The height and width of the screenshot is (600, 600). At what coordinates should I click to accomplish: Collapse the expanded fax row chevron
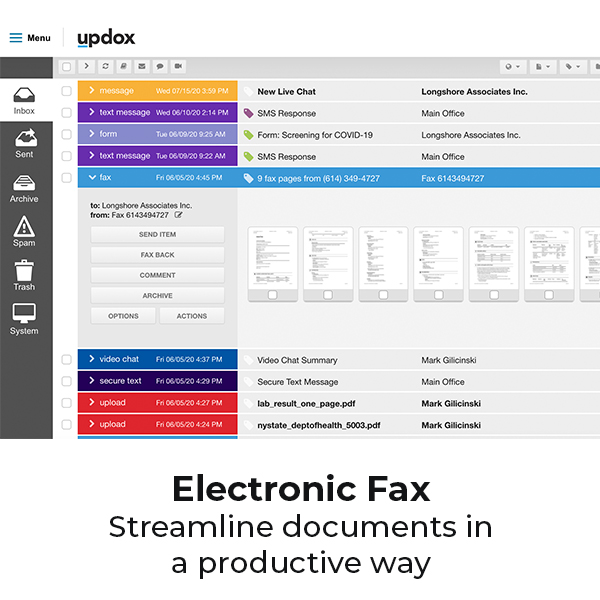pos(92,178)
